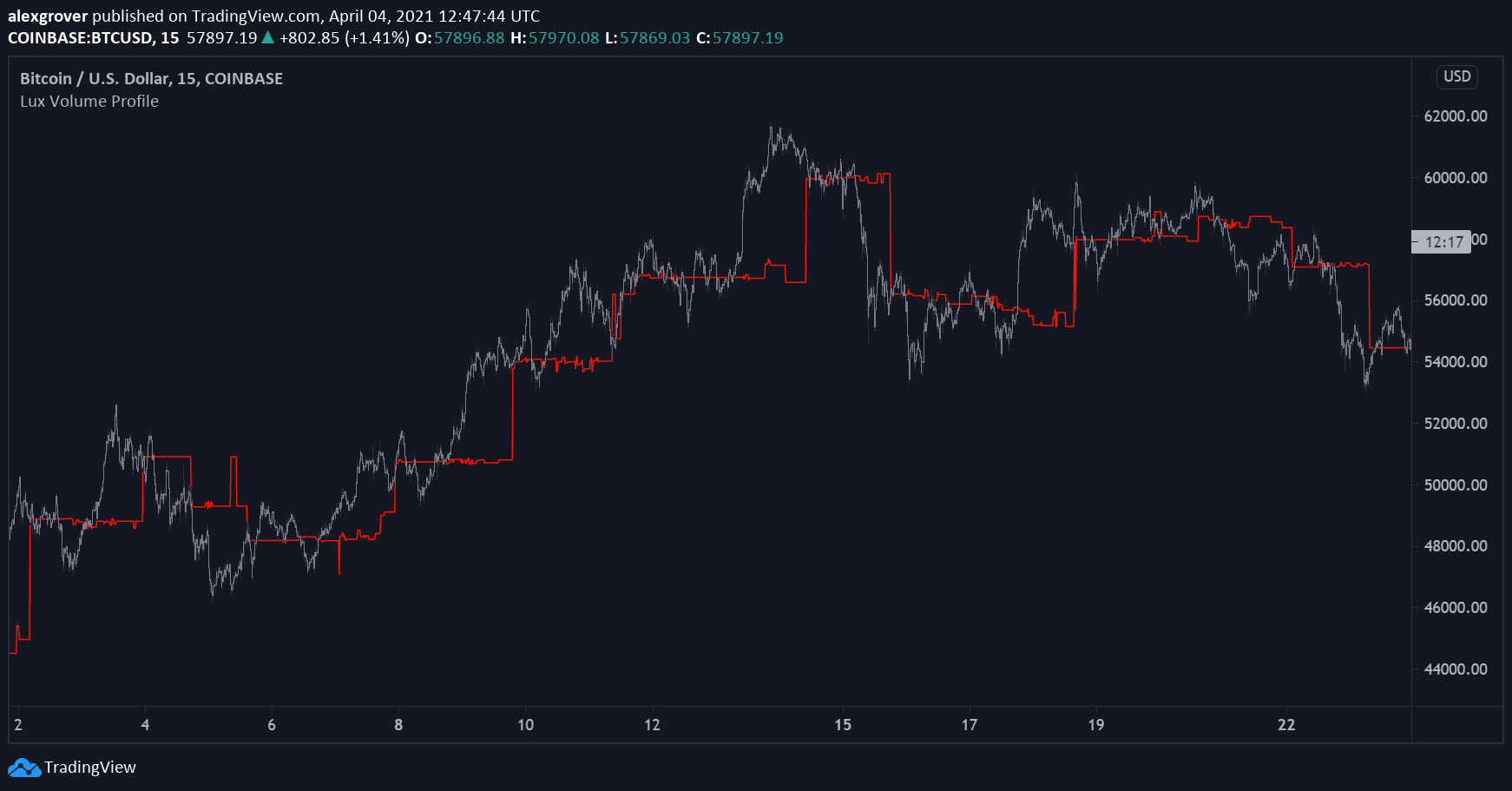Click date label 8 on time axis
Viewport: 1512px width, 791px height.
(x=398, y=725)
